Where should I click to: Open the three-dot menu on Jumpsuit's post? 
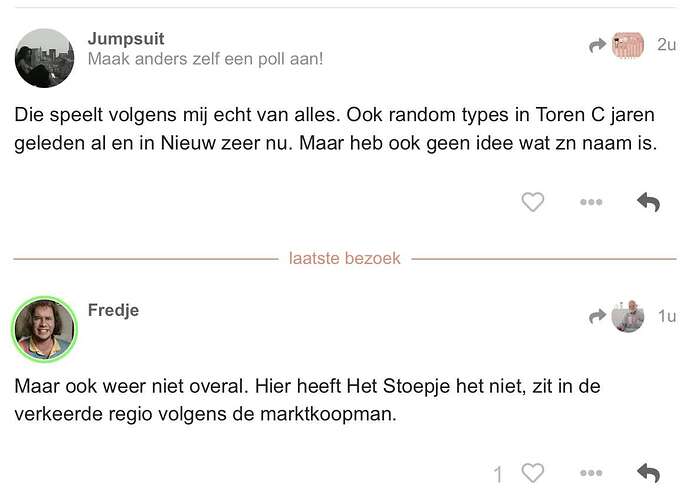[x=591, y=202]
